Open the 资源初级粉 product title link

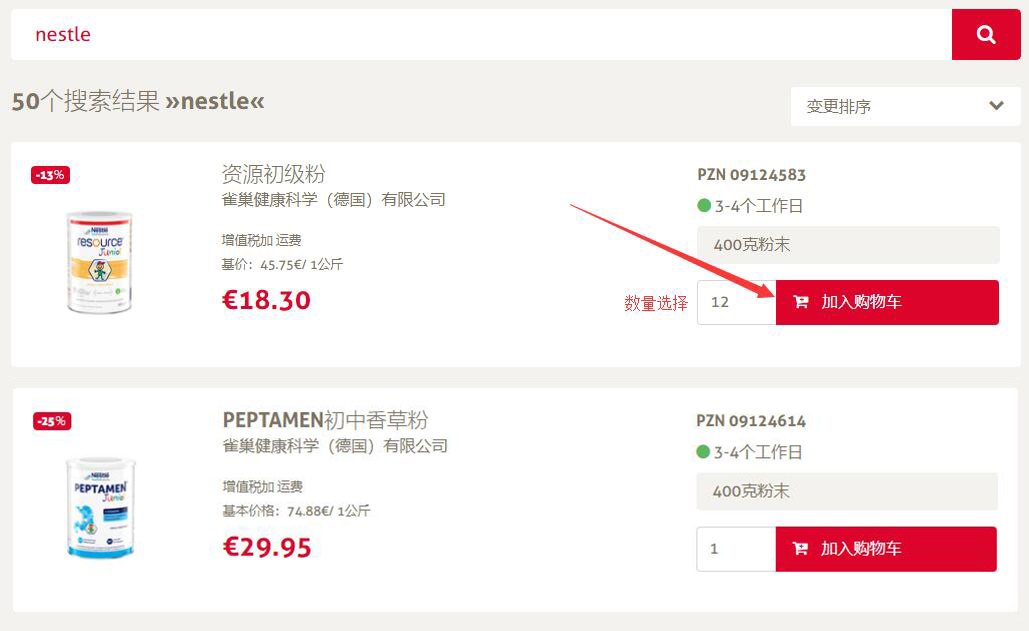click(x=273, y=174)
